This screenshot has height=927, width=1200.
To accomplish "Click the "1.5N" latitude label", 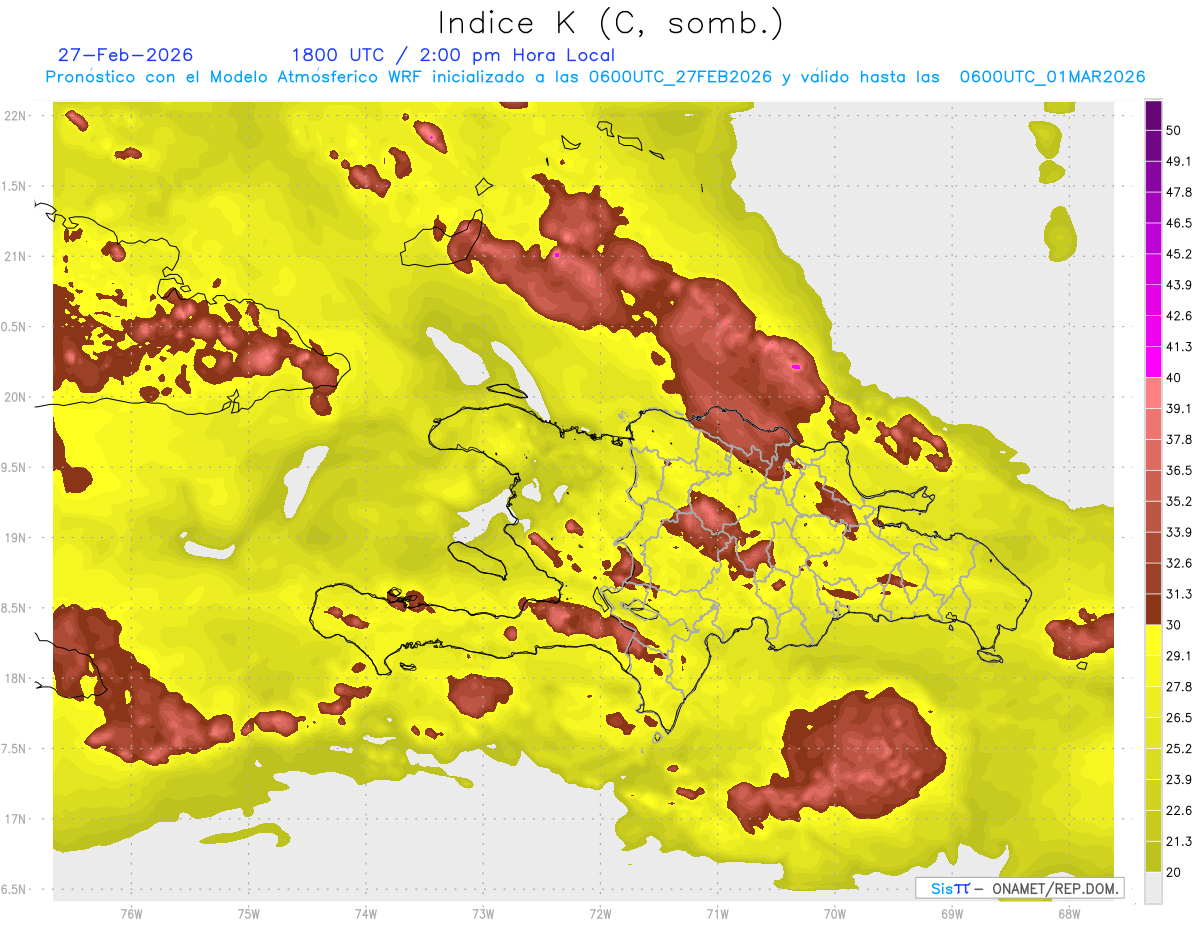I will 15,187.
